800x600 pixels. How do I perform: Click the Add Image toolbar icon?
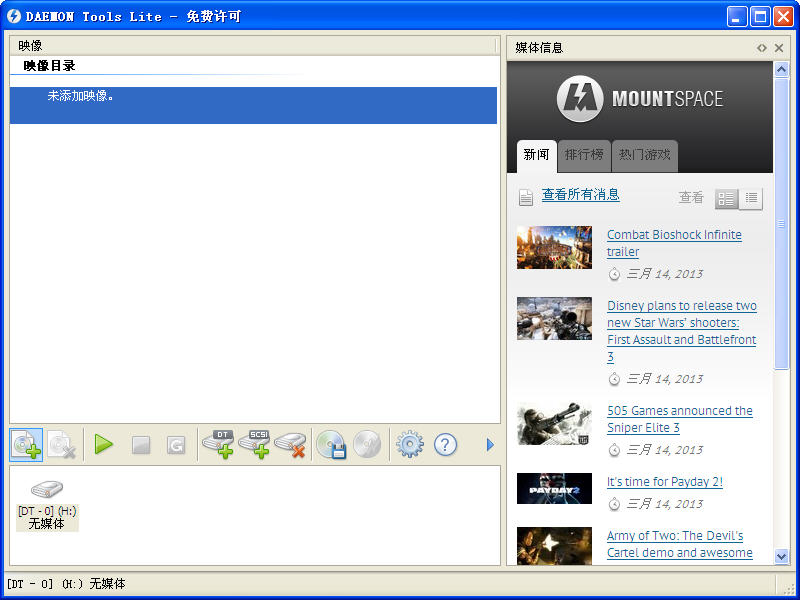pyautogui.click(x=26, y=445)
